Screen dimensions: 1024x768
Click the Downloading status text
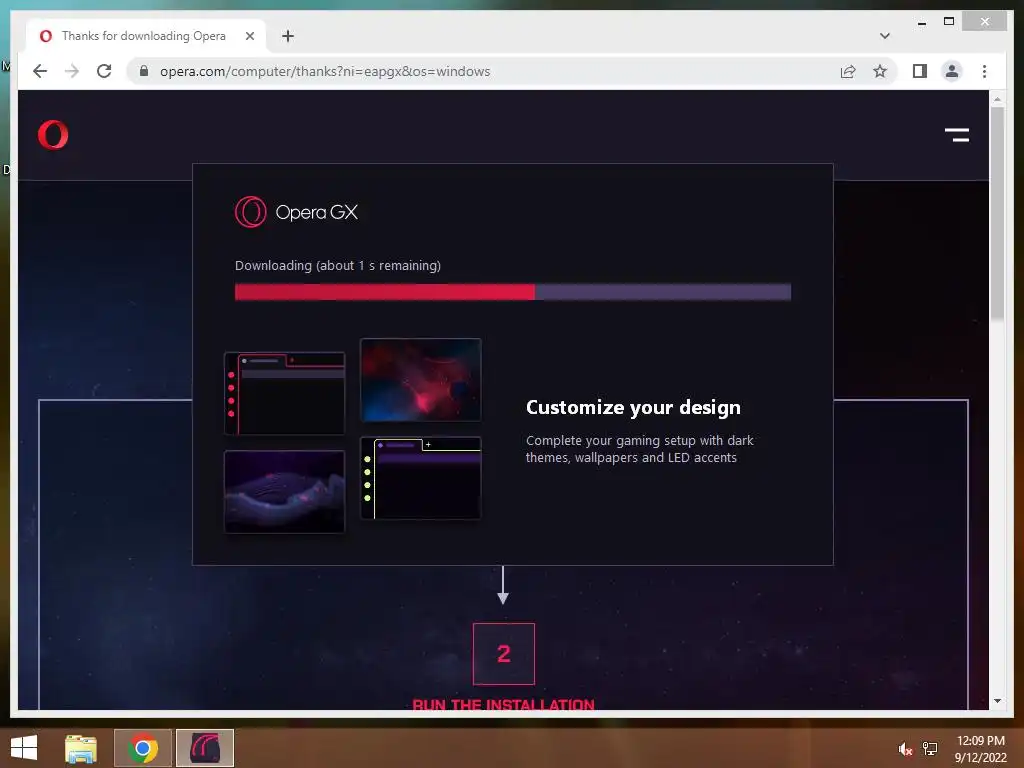pyautogui.click(x=338, y=265)
